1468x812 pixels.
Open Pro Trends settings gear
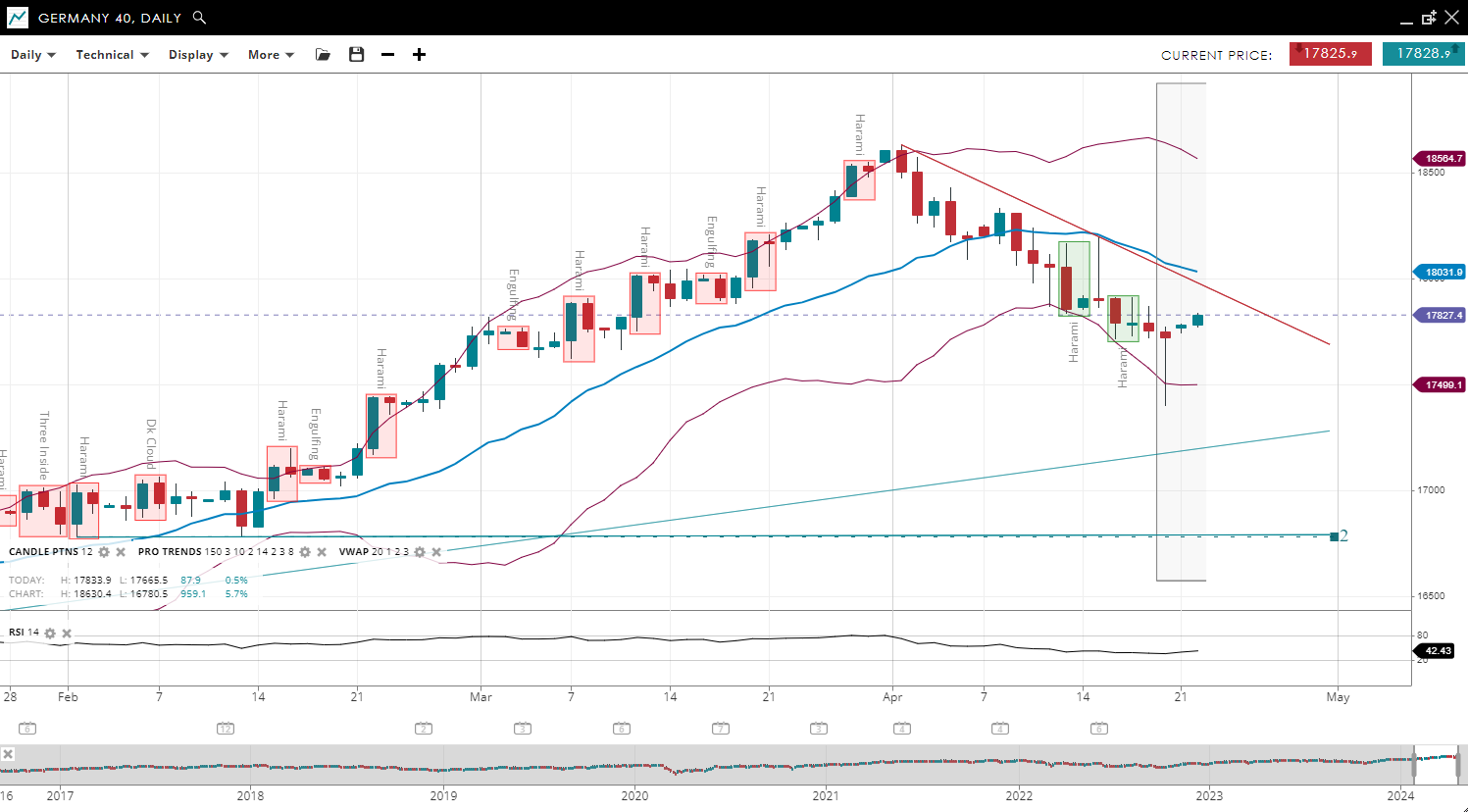[305, 552]
